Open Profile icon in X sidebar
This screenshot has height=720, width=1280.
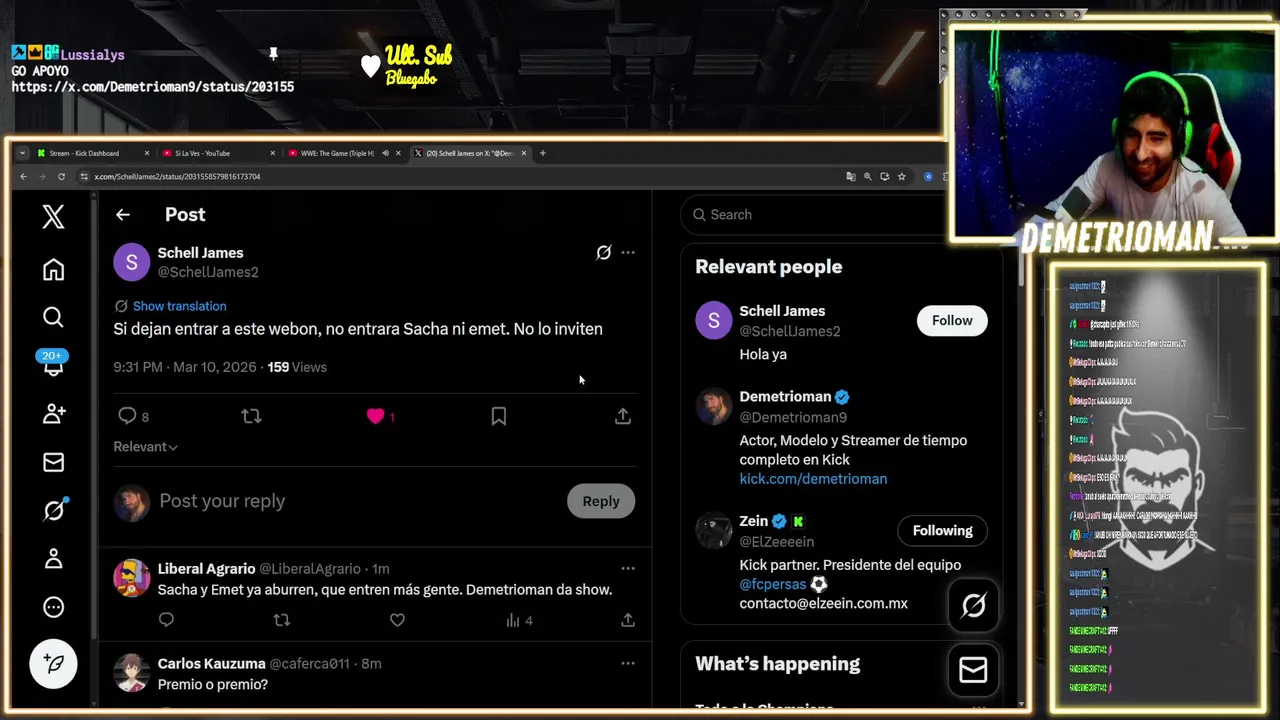click(53, 558)
